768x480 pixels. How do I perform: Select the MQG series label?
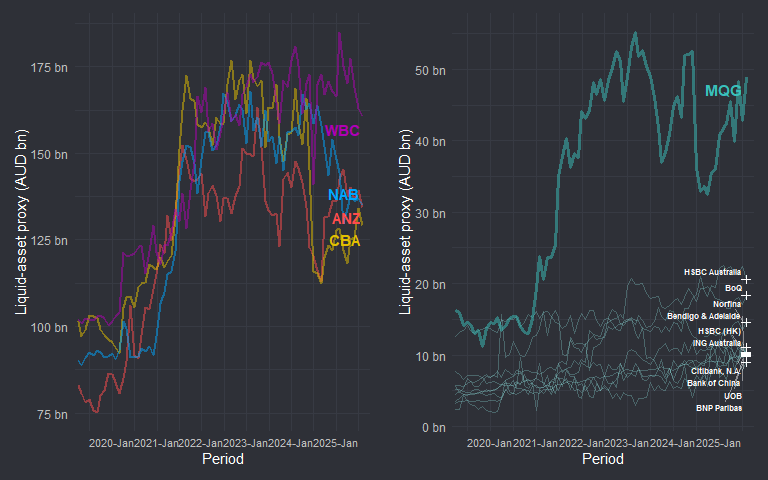(723, 91)
